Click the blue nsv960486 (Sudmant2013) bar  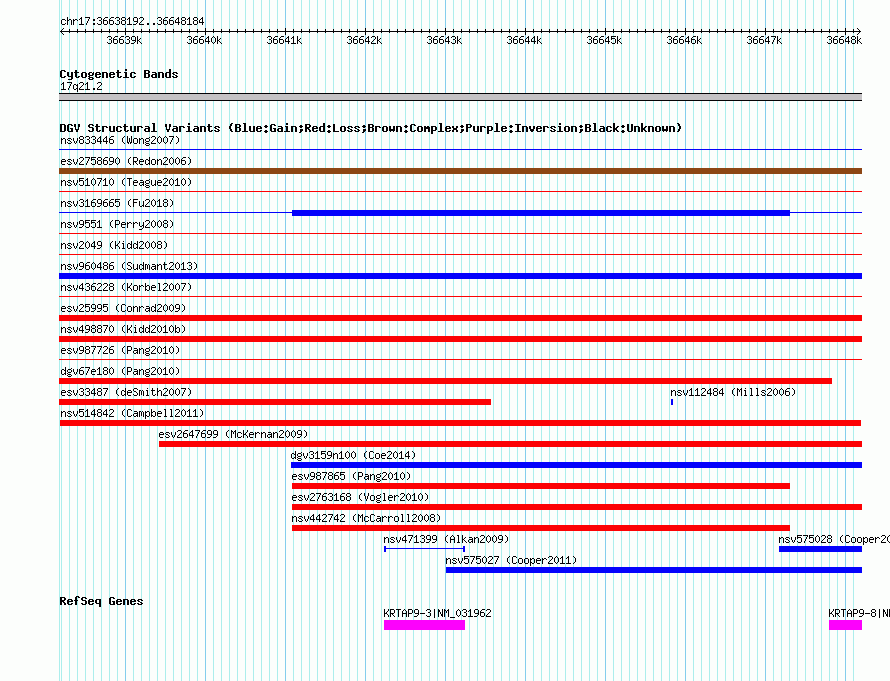pos(460,276)
